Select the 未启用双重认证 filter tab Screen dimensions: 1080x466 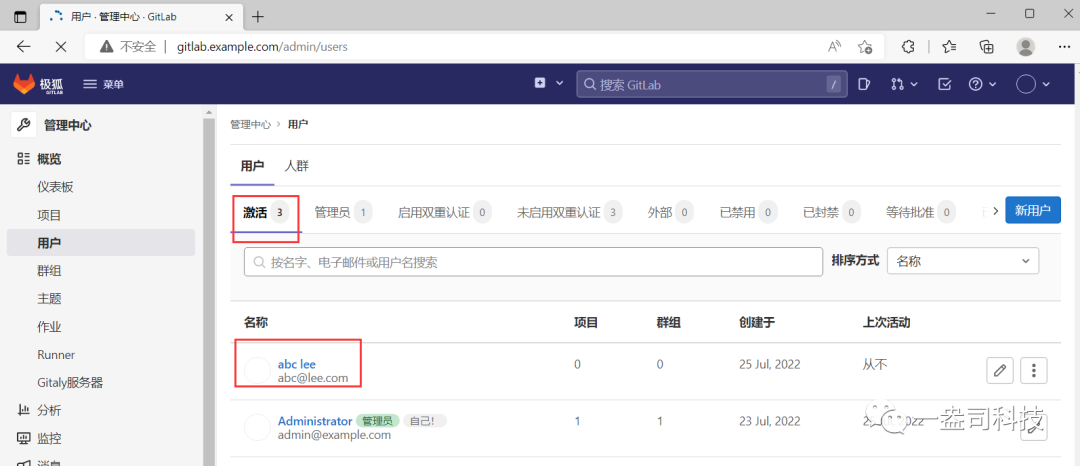pyautogui.click(x=570, y=213)
